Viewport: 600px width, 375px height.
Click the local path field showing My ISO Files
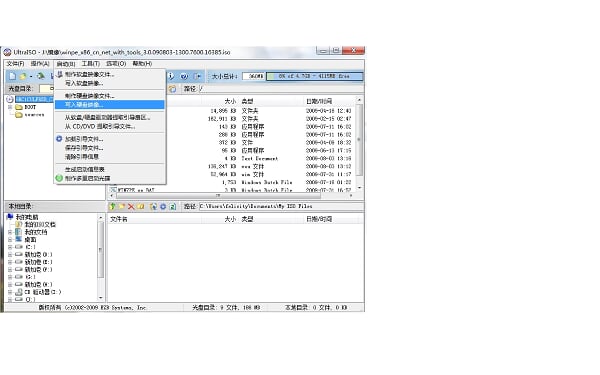[x=281, y=206]
